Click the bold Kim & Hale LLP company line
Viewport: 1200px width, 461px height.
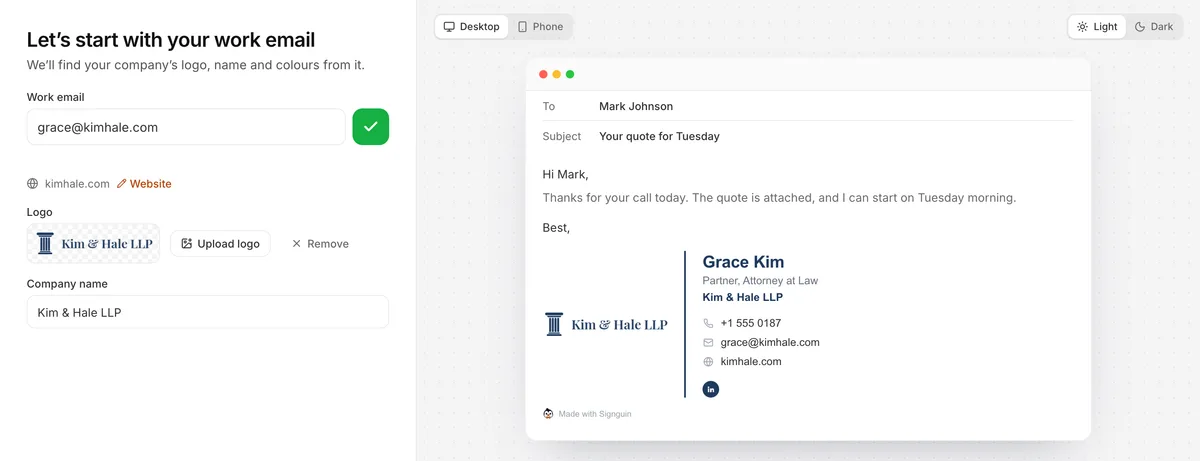(x=743, y=297)
